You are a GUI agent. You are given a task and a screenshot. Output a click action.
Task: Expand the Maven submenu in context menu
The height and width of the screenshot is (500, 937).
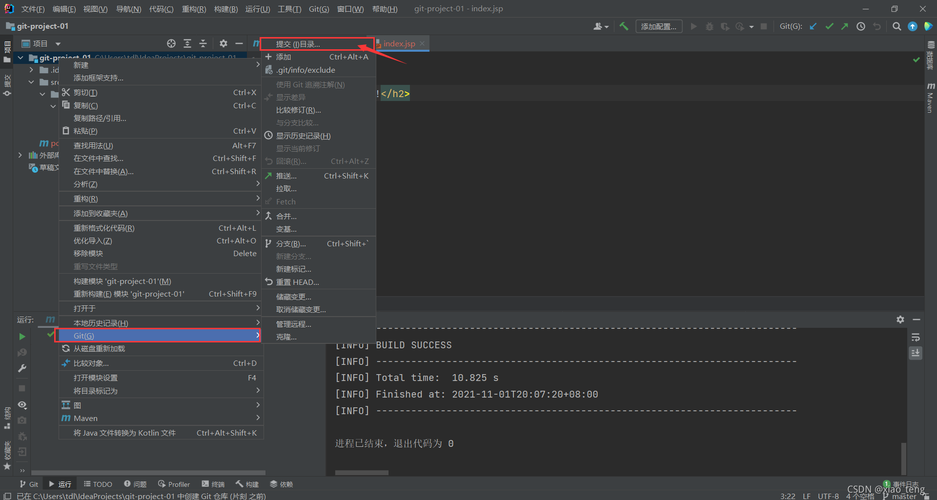click(161, 418)
